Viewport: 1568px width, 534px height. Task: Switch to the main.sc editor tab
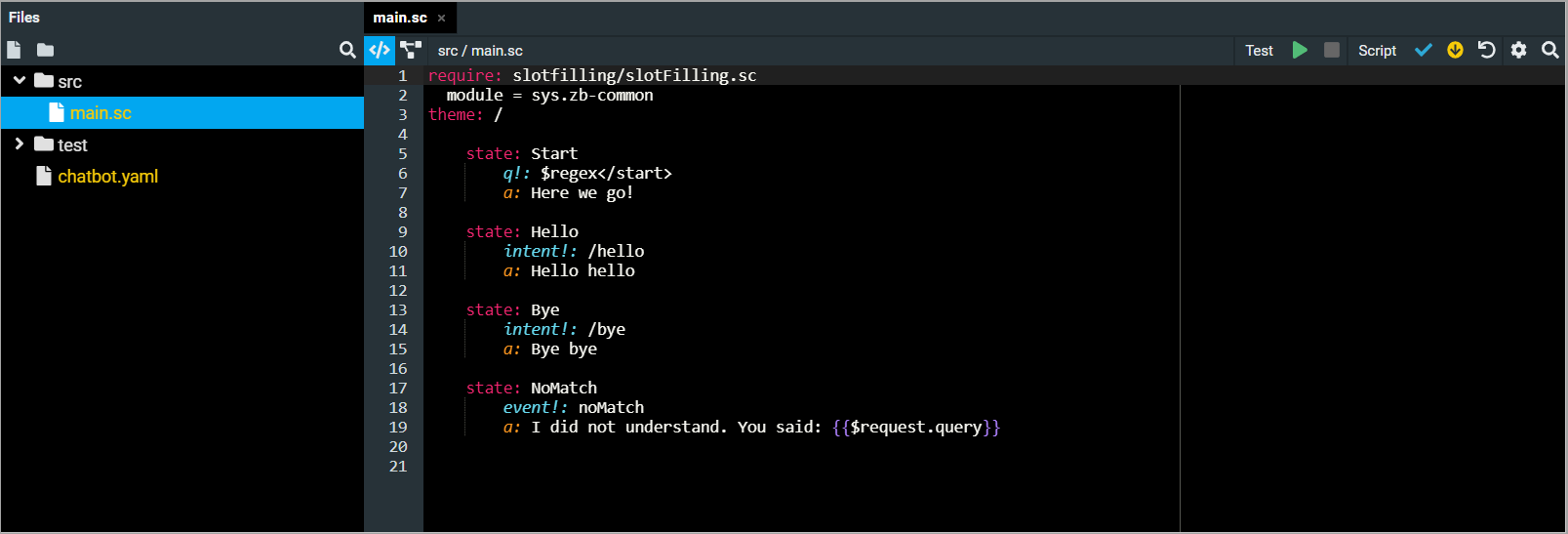[400, 18]
